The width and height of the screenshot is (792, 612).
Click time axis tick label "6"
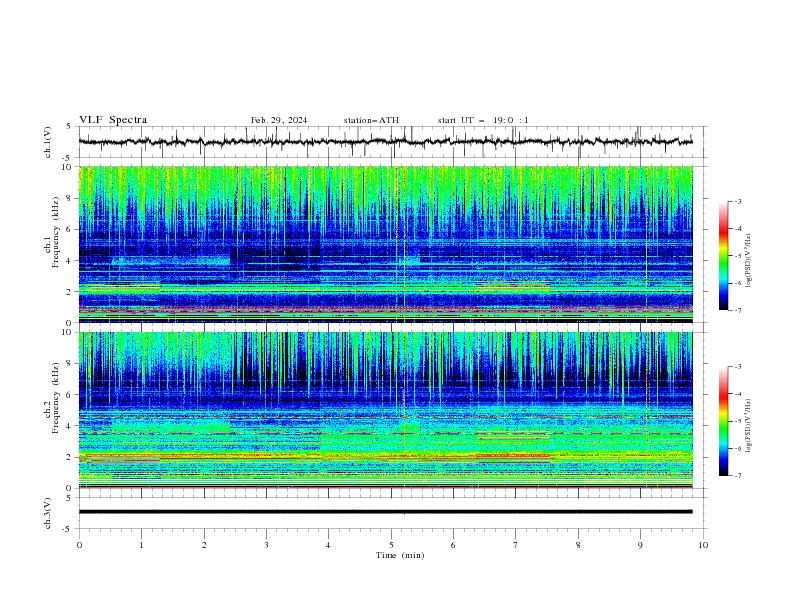pyautogui.click(x=453, y=545)
